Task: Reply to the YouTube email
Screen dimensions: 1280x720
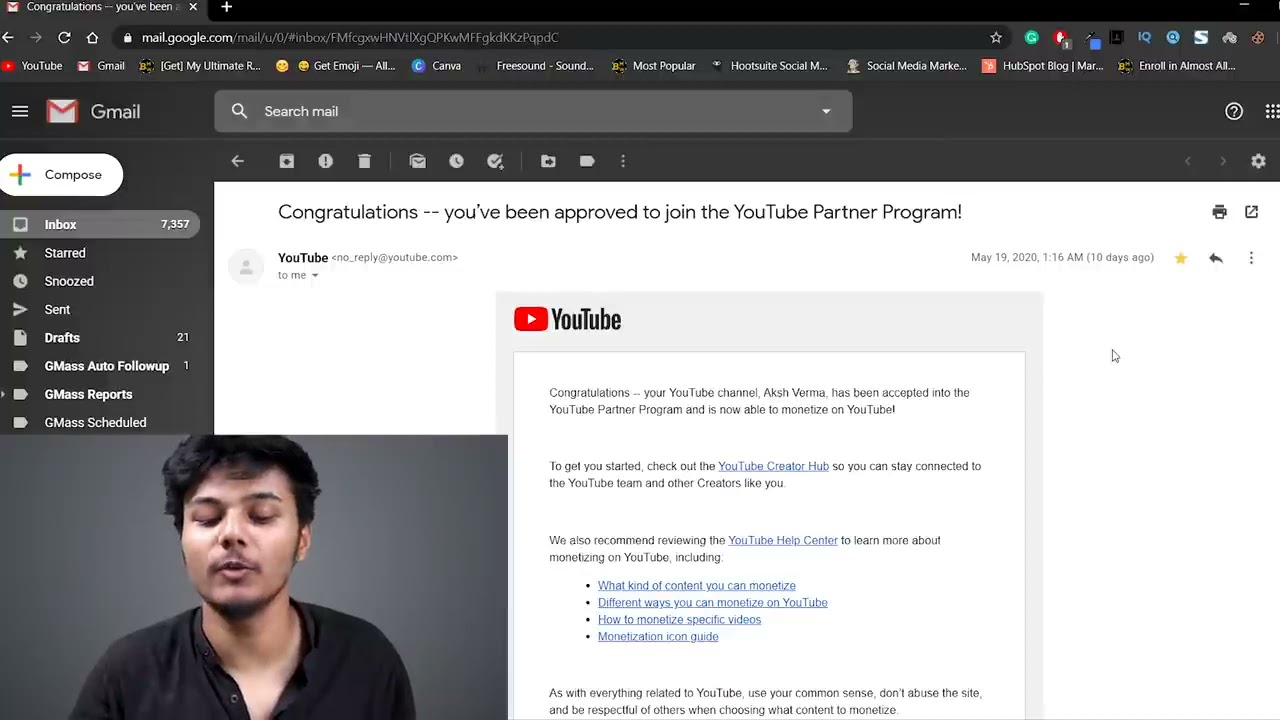Action: point(1216,258)
